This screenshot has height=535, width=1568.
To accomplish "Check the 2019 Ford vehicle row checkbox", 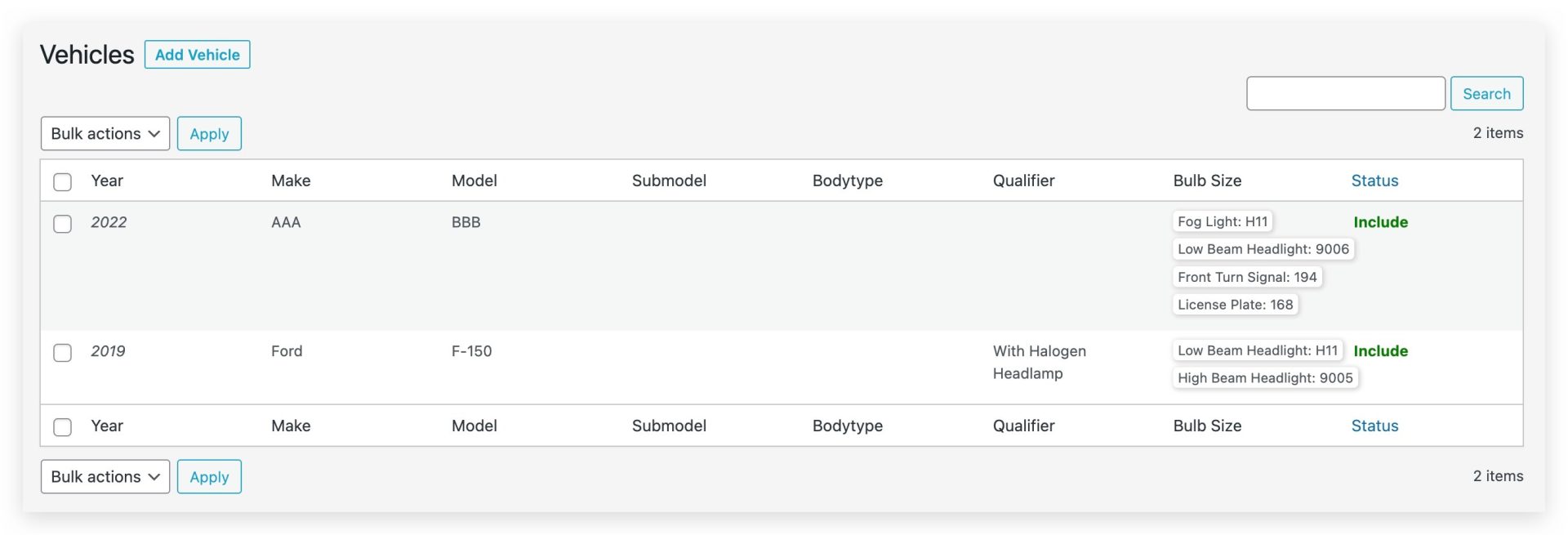I will click(63, 352).
